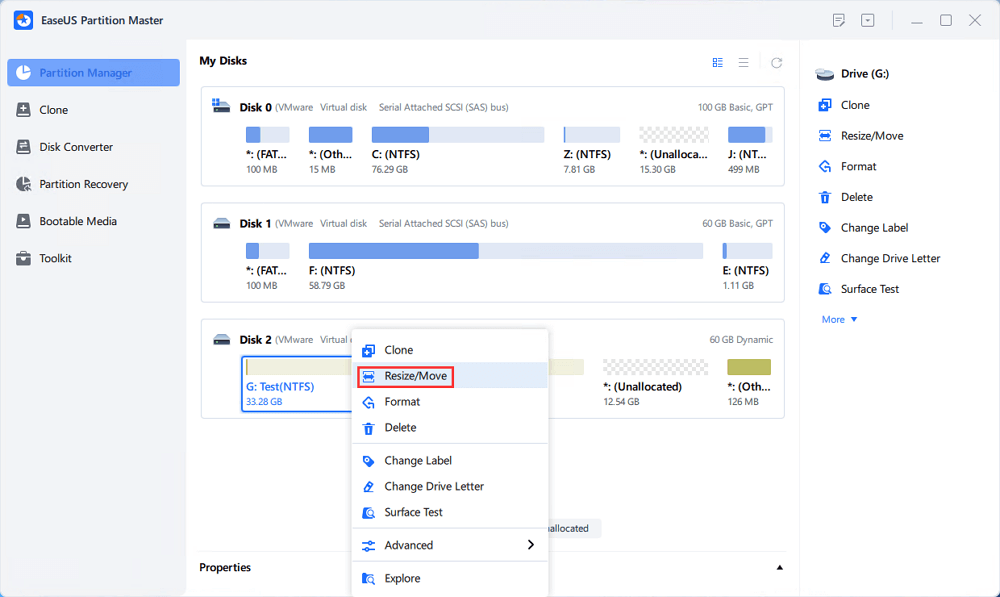The height and width of the screenshot is (597, 1000).
Task: Choose Delete from the context menu
Action: pos(450,427)
